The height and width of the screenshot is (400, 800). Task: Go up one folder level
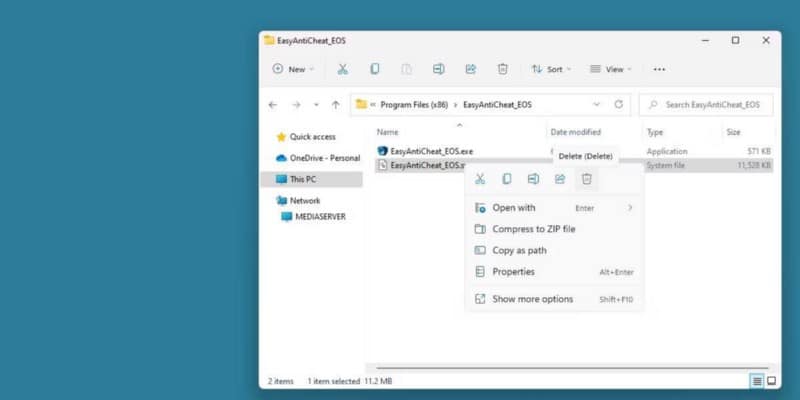tap(335, 105)
